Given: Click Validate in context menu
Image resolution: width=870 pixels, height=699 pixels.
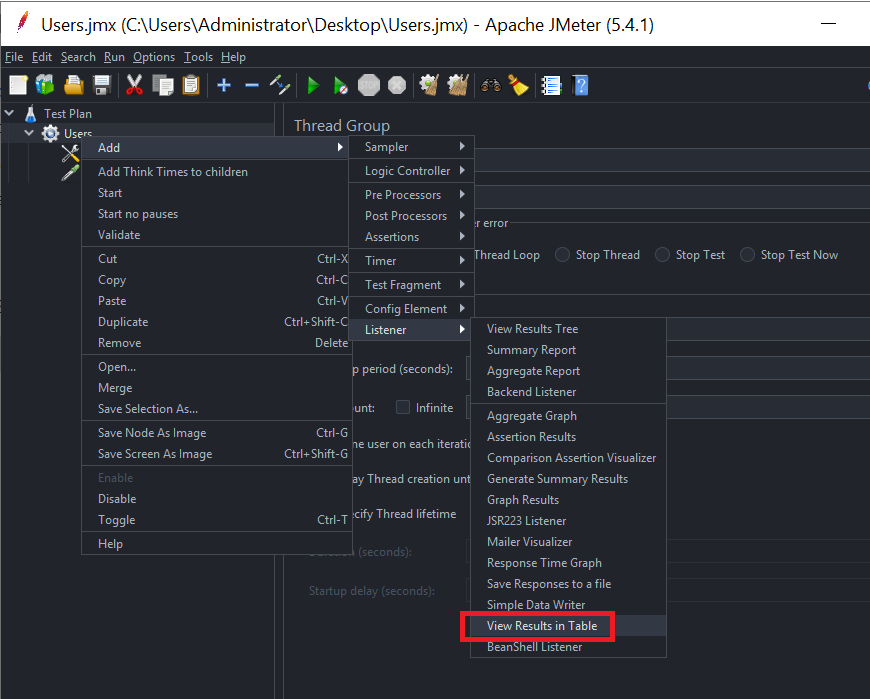Looking at the screenshot, I should pos(217,235).
